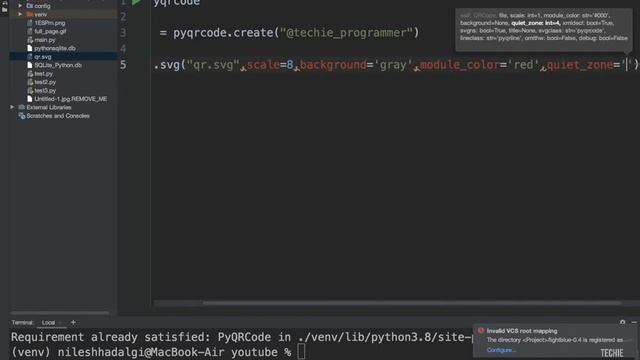This screenshot has height=360, width=640.
Task: Add a new terminal session tab
Action: pyautogui.click(x=73, y=322)
